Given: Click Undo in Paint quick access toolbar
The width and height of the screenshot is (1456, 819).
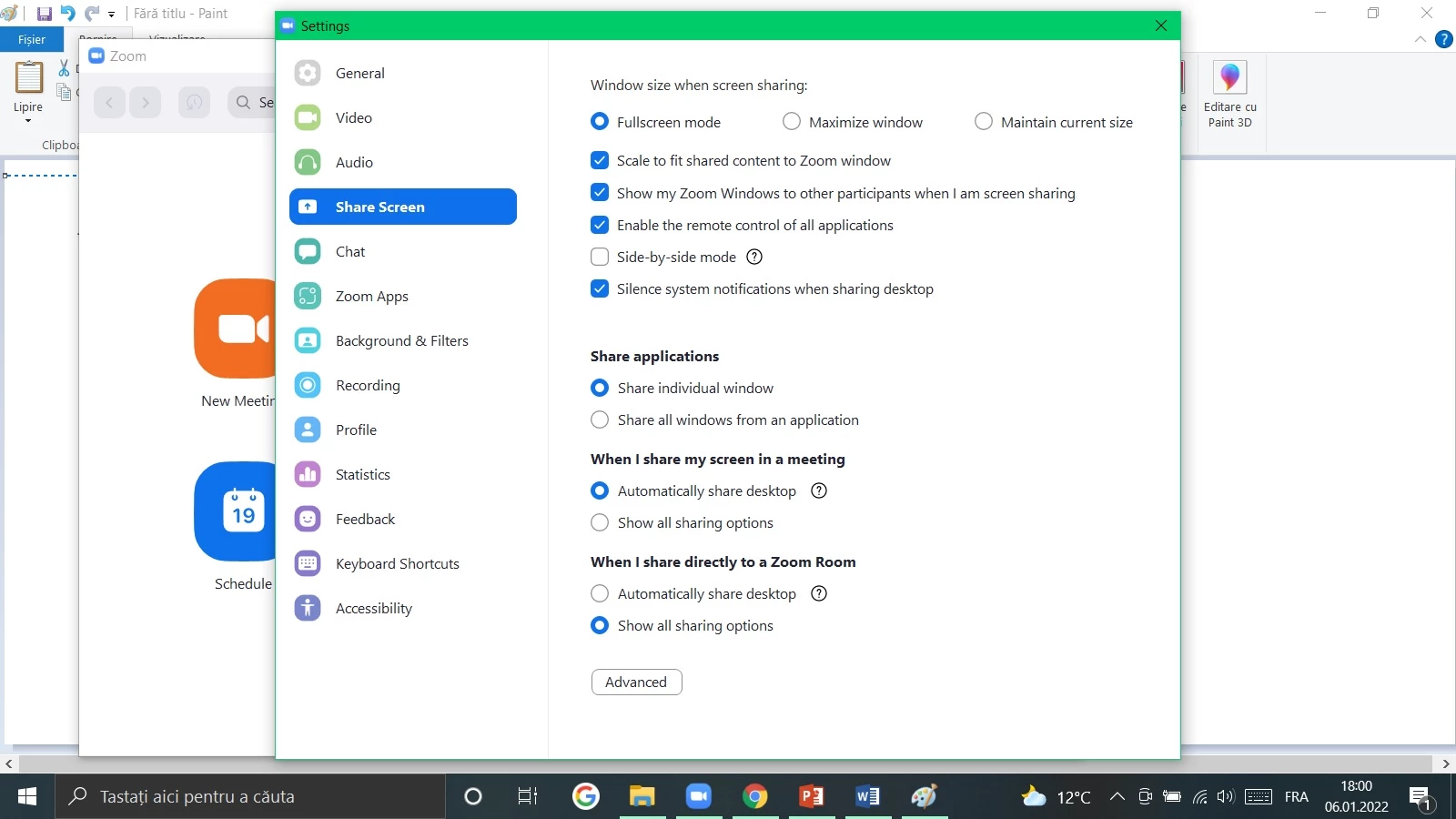Looking at the screenshot, I should click(67, 14).
